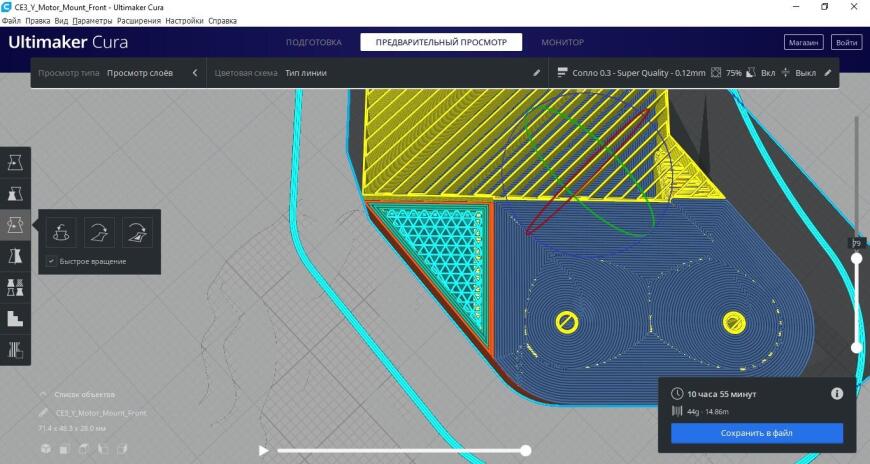The width and height of the screenshot is (870, 464).
Task: Click the 3D view orientation cube icon
Action: 46,448
